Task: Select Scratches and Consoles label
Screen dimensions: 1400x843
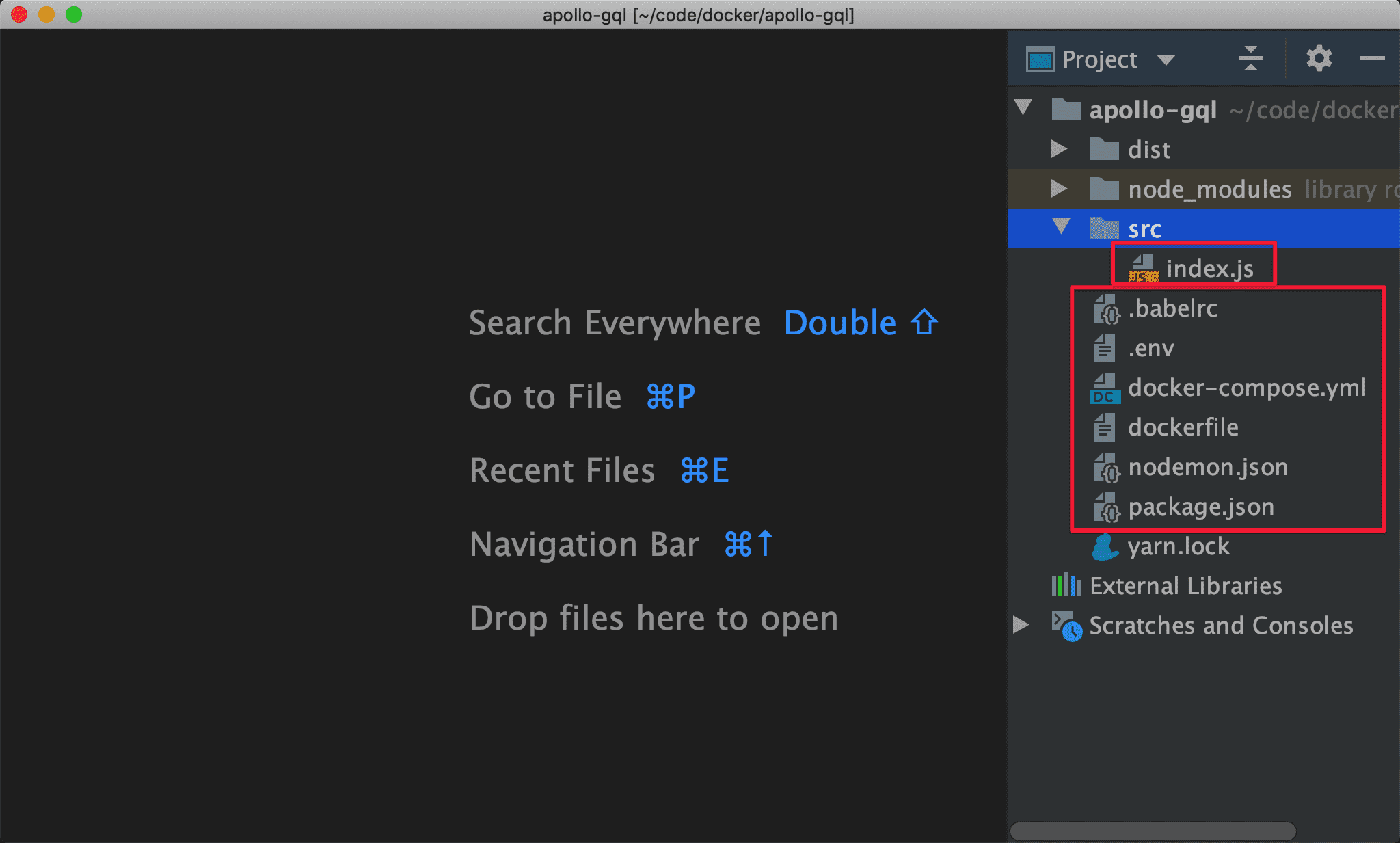Action: pos(1221,626)
